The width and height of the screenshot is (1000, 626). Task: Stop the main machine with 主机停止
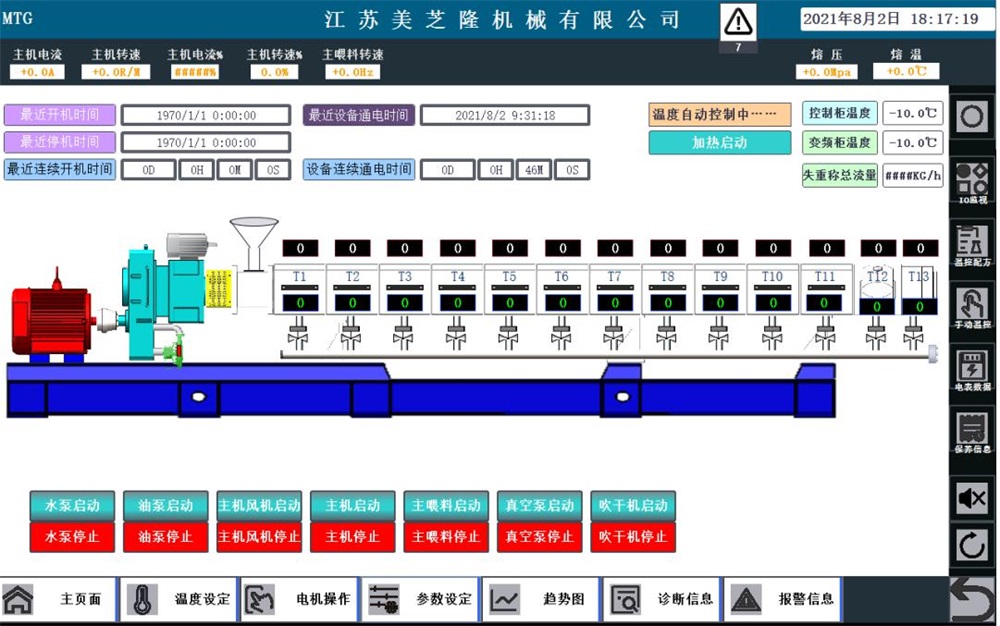[x=352, y=537]
